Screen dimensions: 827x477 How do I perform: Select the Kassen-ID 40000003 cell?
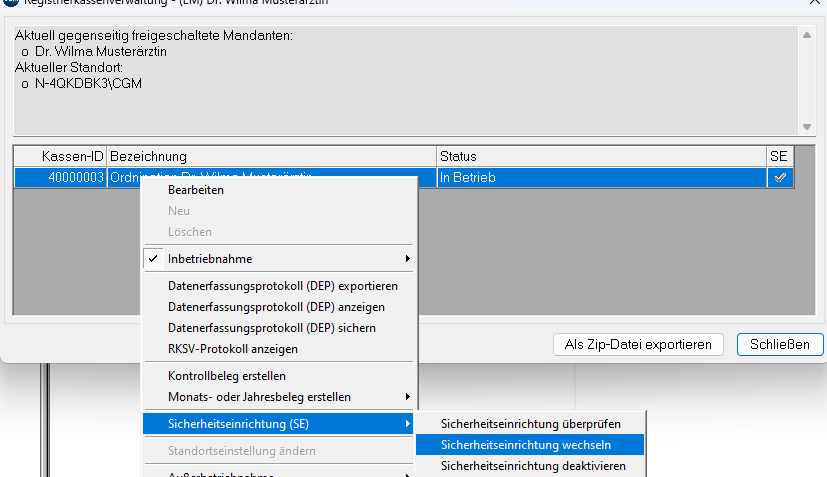pyautogui.click(x=60, y=177)
